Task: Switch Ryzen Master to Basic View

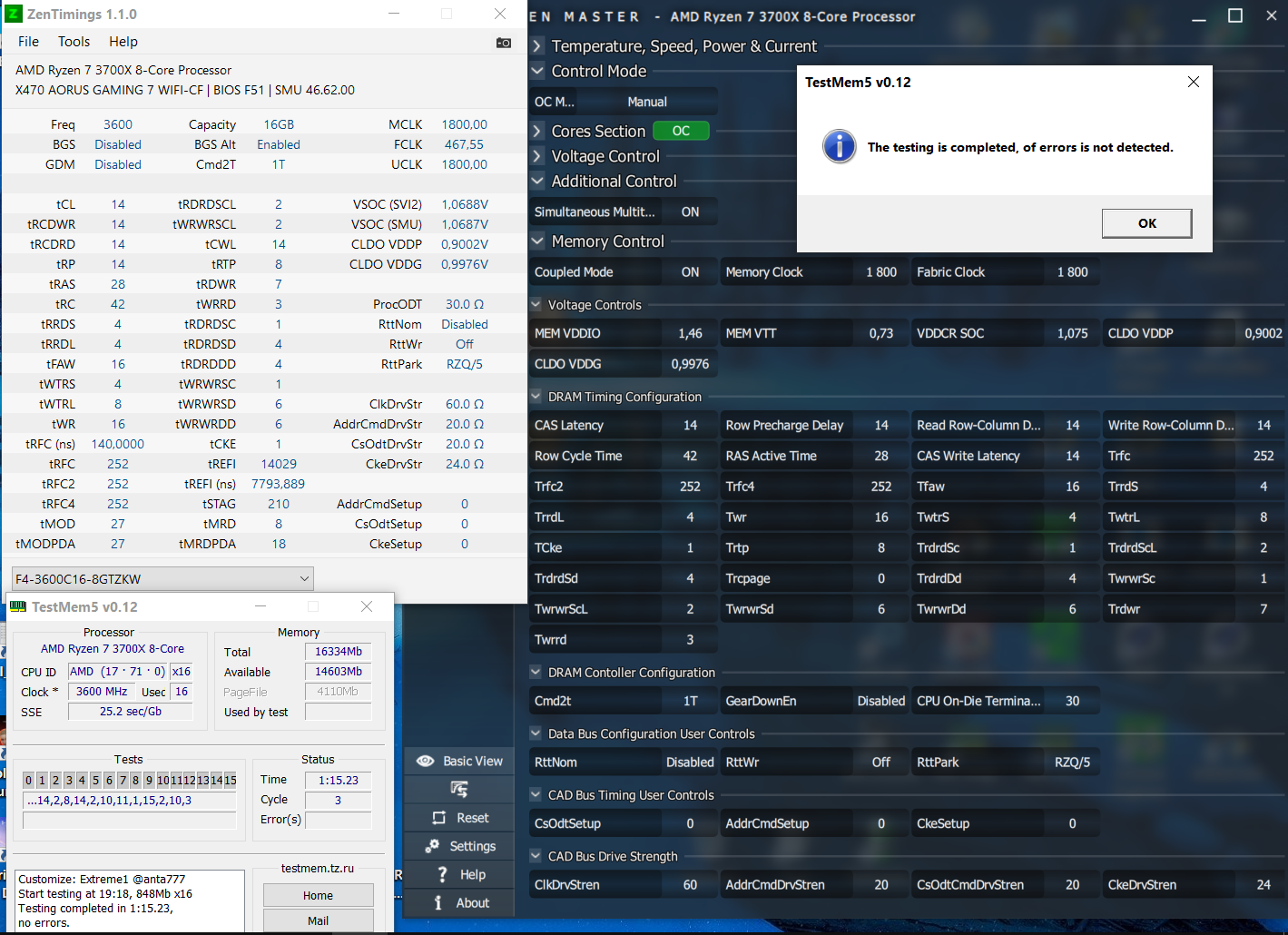Action: pos(459,761)
